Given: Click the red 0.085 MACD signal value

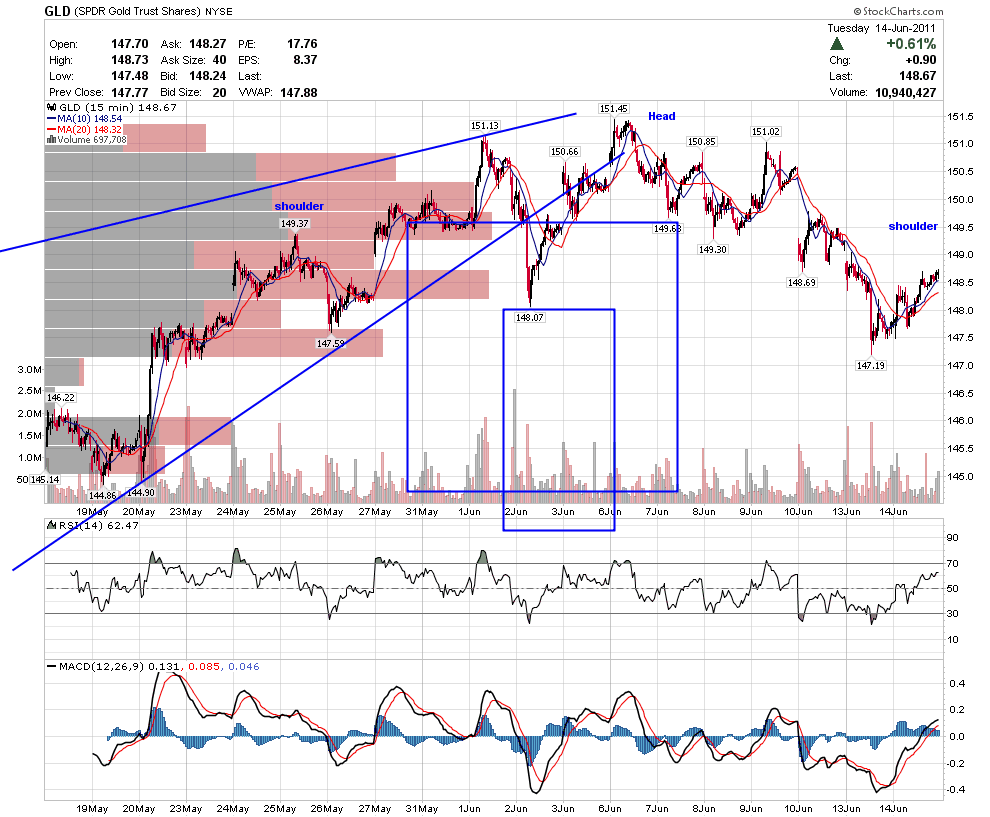Looking at the screenshot, I should click(x=204, y=667).
